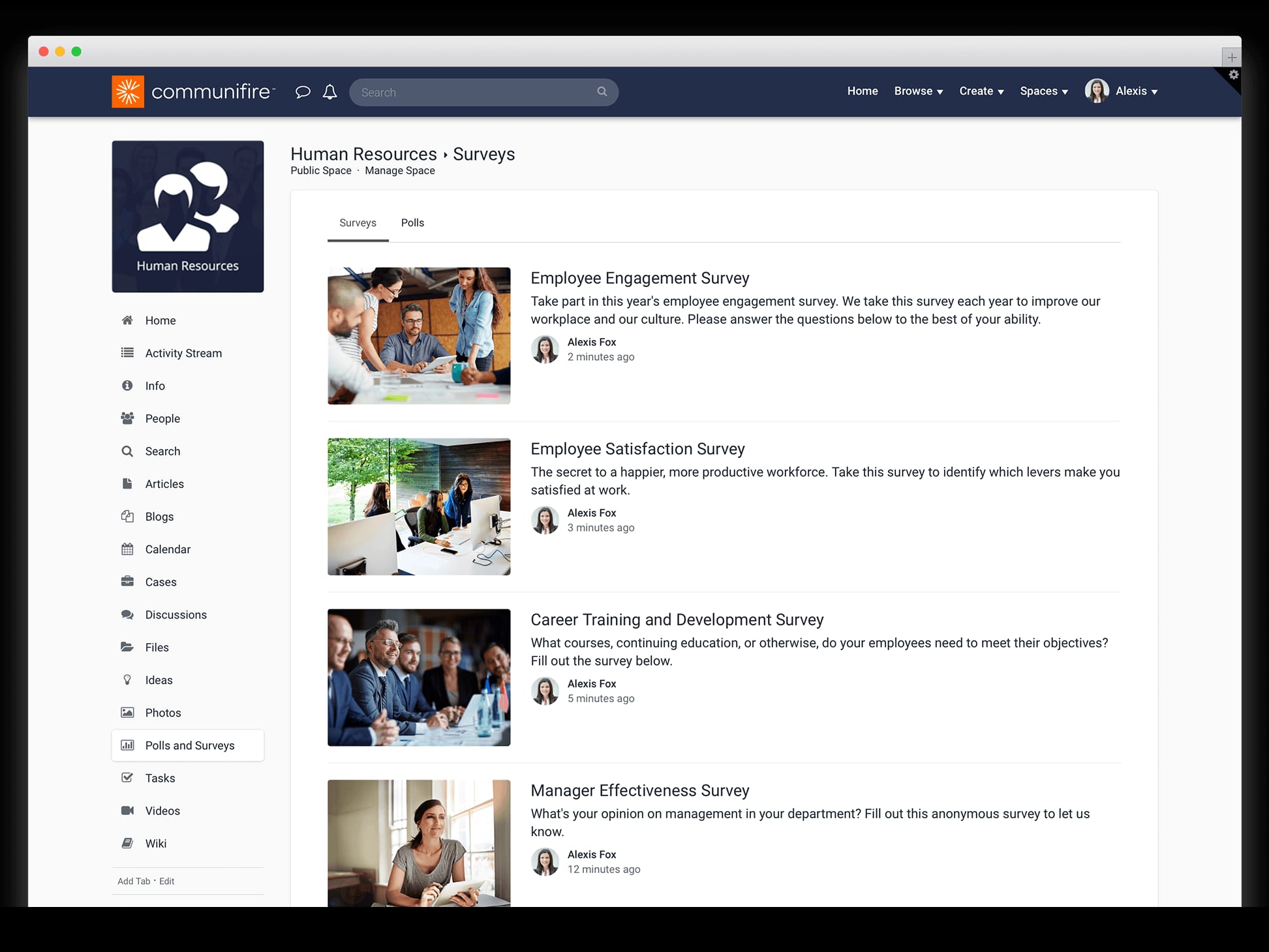
Task: Click the Discussions speech bubbles icon
Action: click(x=127, y=615)
